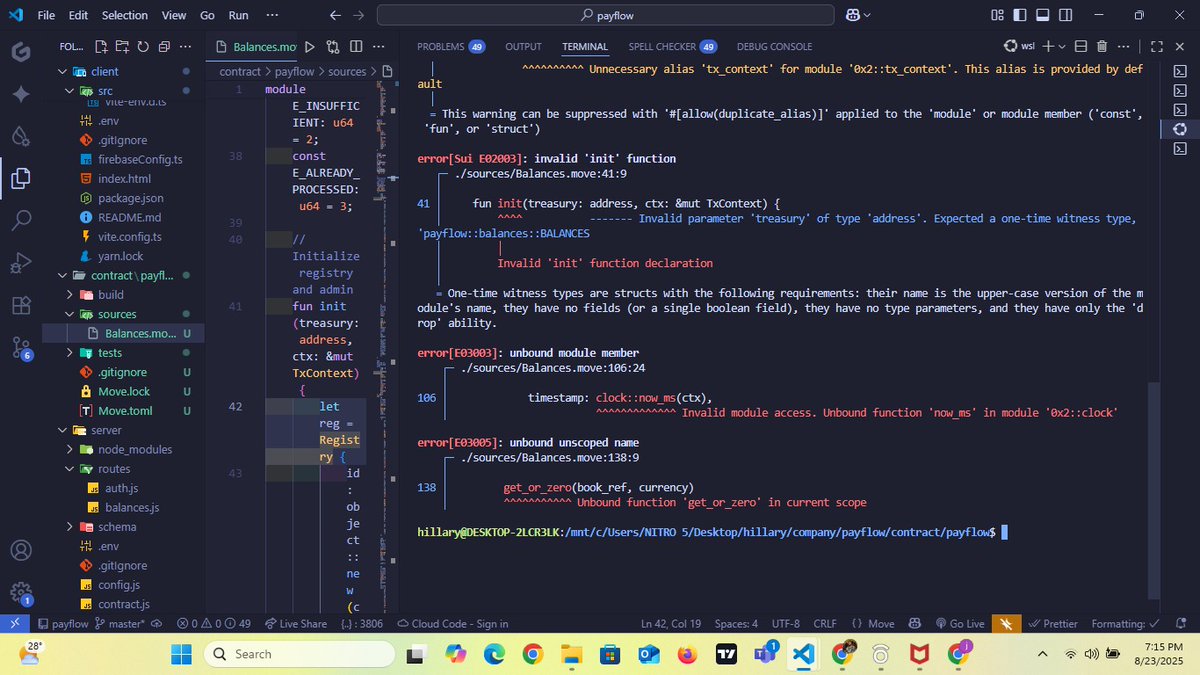Click Cloud Code - Sign in
Image resolution: width=1200 pixels, height=675 pixels.
click(x=452, y=623)
